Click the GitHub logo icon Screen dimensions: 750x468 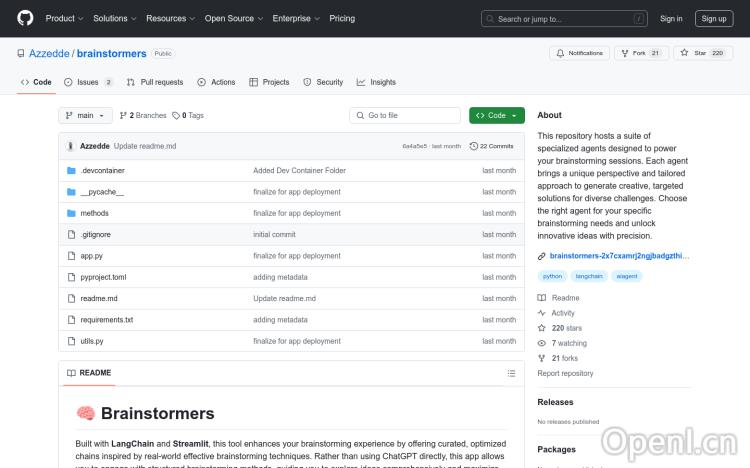pyautogui.click(x=25, y=18)
